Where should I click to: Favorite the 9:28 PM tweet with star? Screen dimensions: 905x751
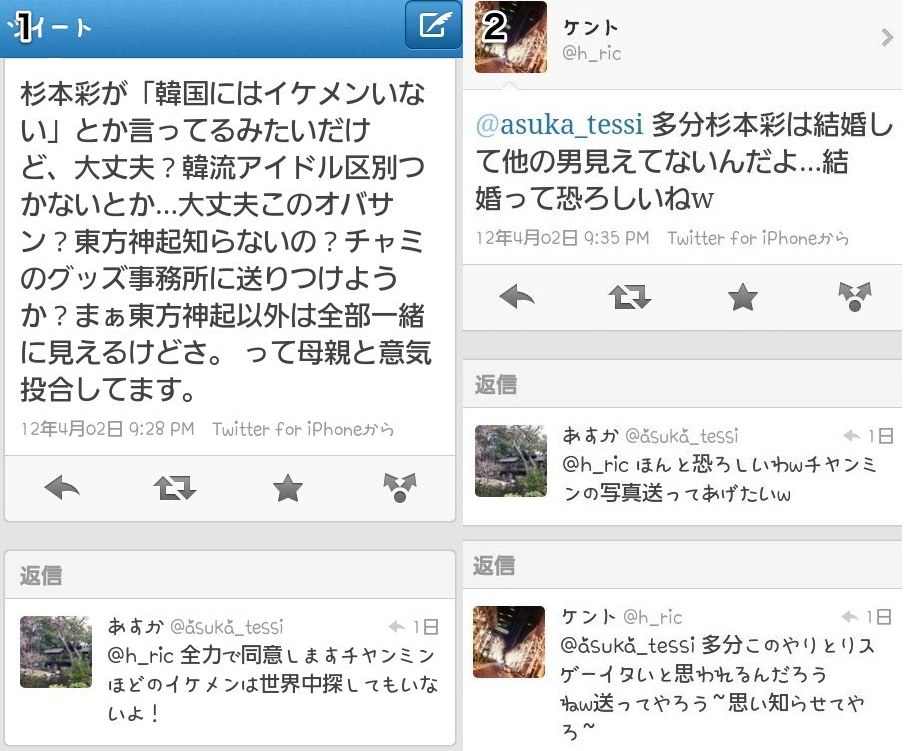pos(287,488)
